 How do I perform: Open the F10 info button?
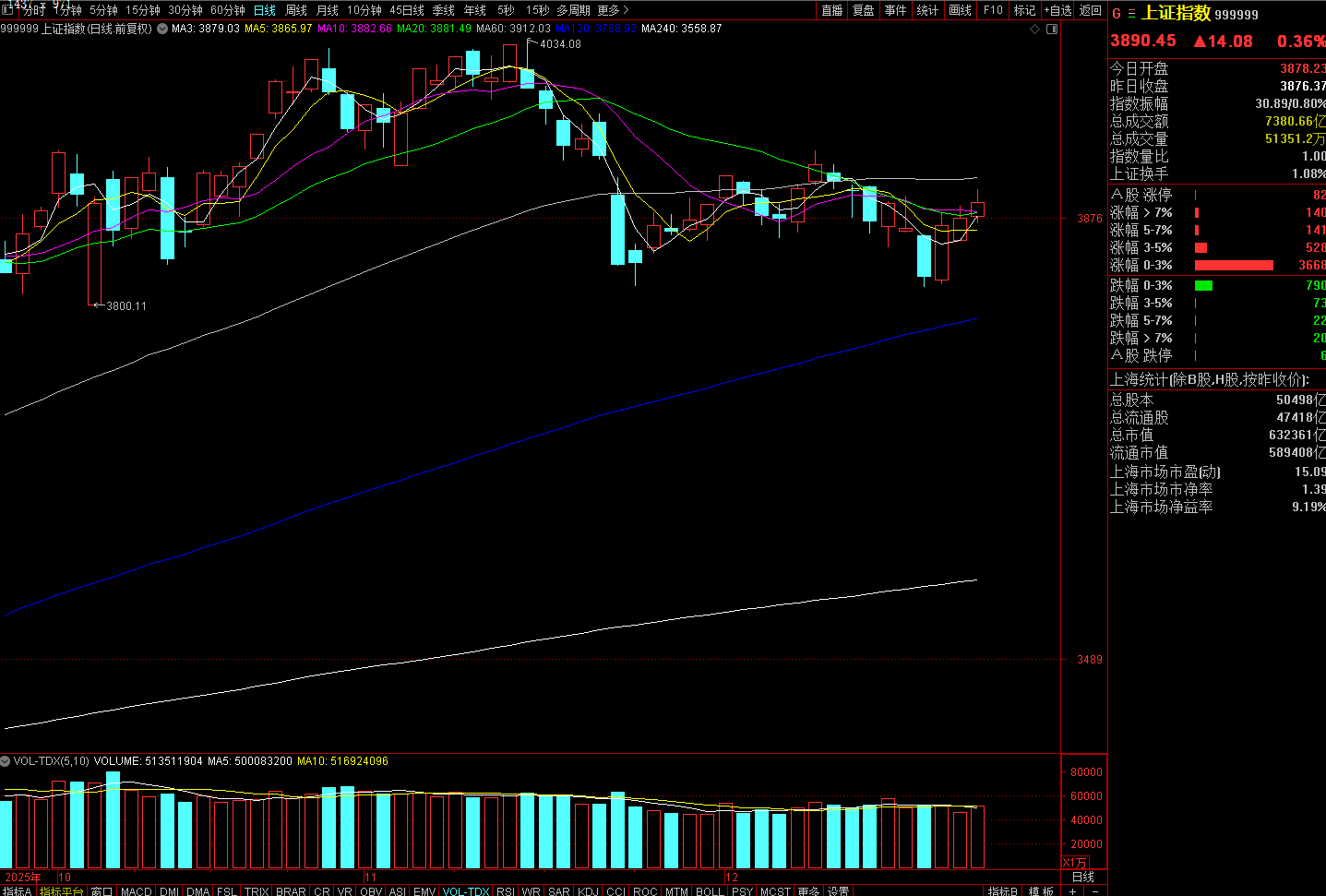click(x=993, y=10)
